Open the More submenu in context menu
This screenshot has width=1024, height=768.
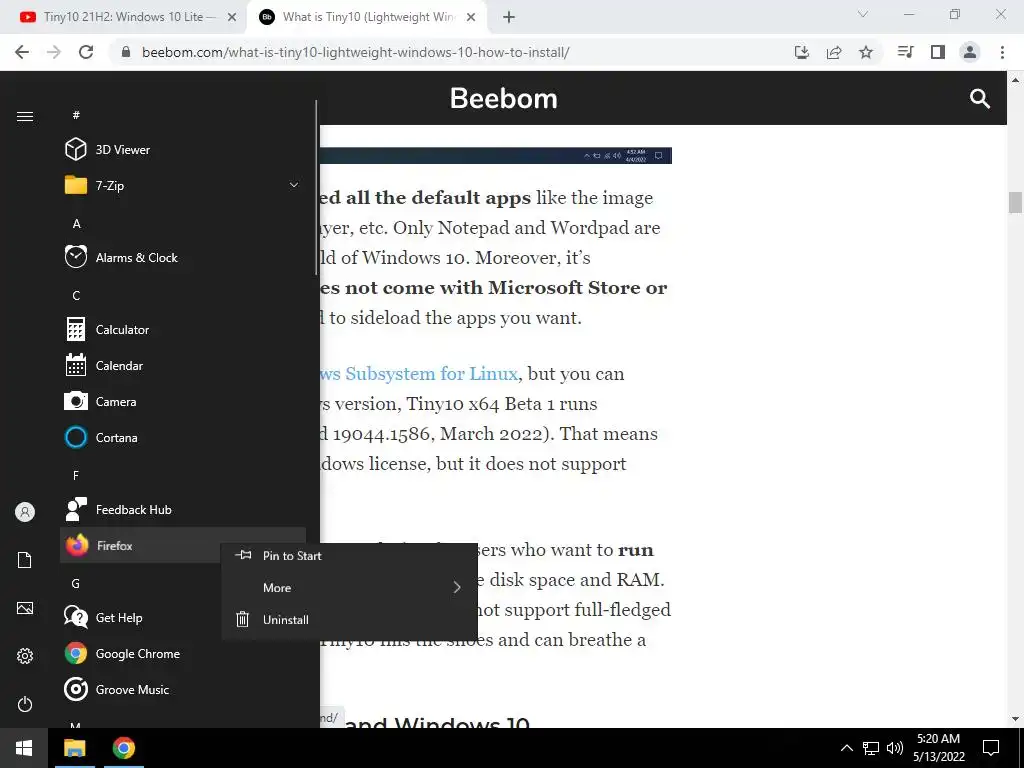[349, 588]
